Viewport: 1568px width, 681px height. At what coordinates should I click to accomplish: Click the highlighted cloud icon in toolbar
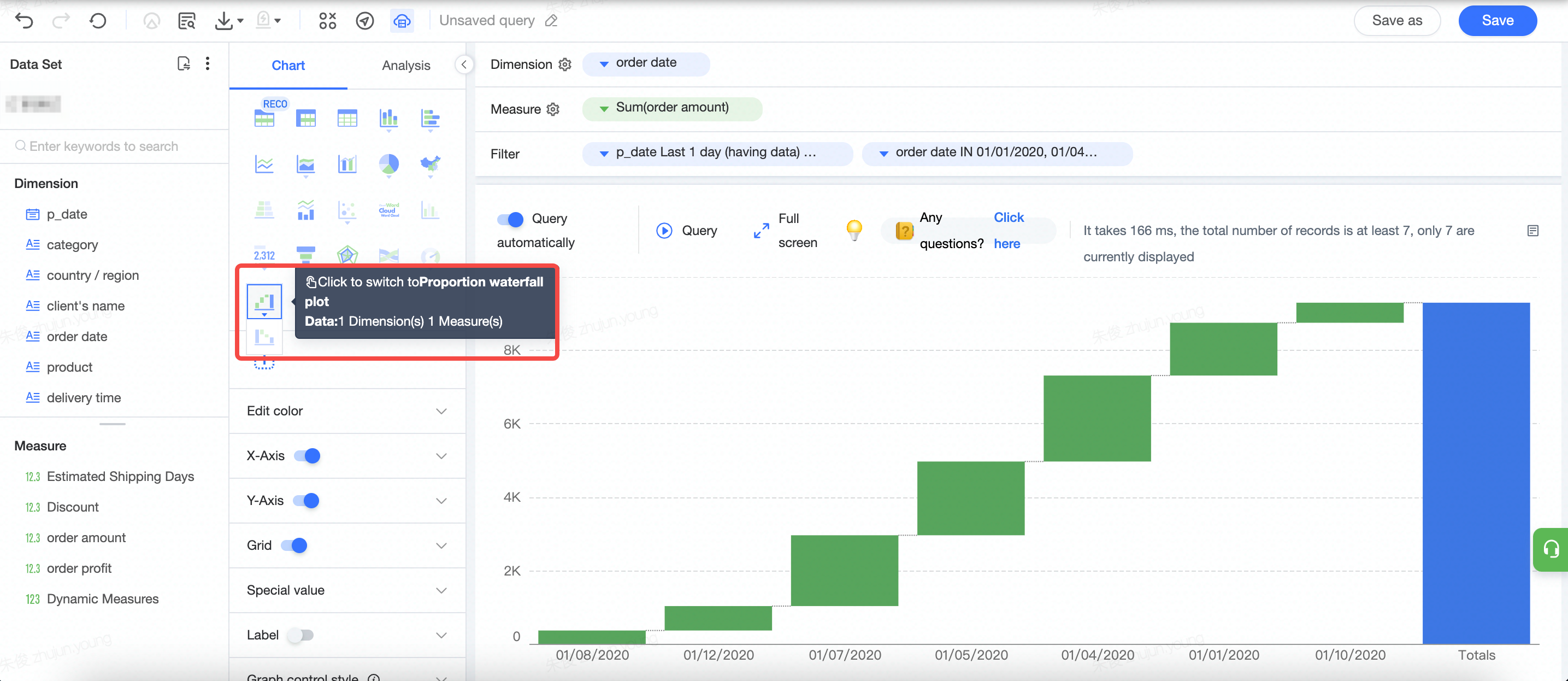[x=402, y=21]
